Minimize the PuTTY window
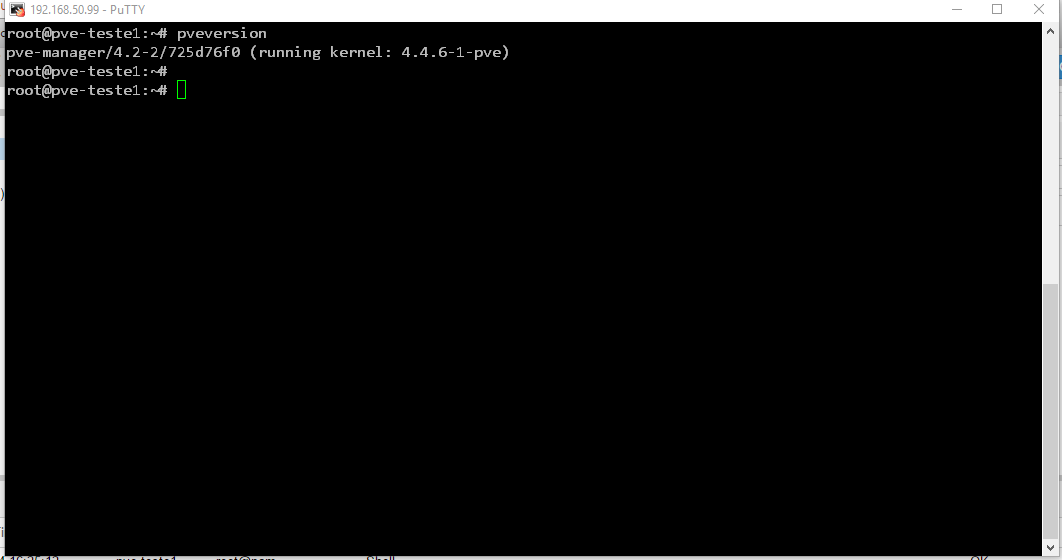The height and width of the screenshot is (560, 1062). (x=957, y=9)
